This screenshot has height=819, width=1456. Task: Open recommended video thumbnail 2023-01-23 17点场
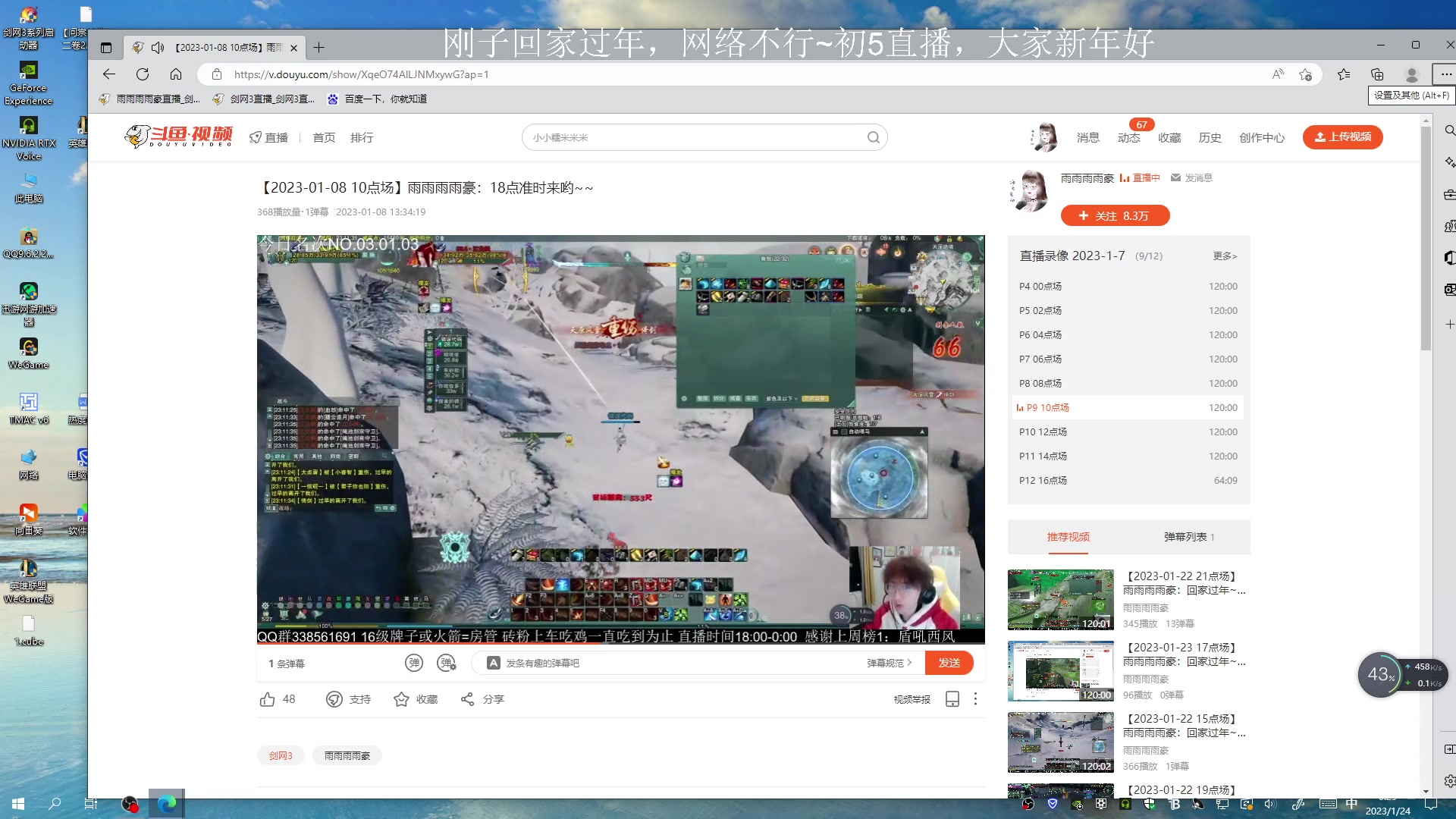[1061, 671]
